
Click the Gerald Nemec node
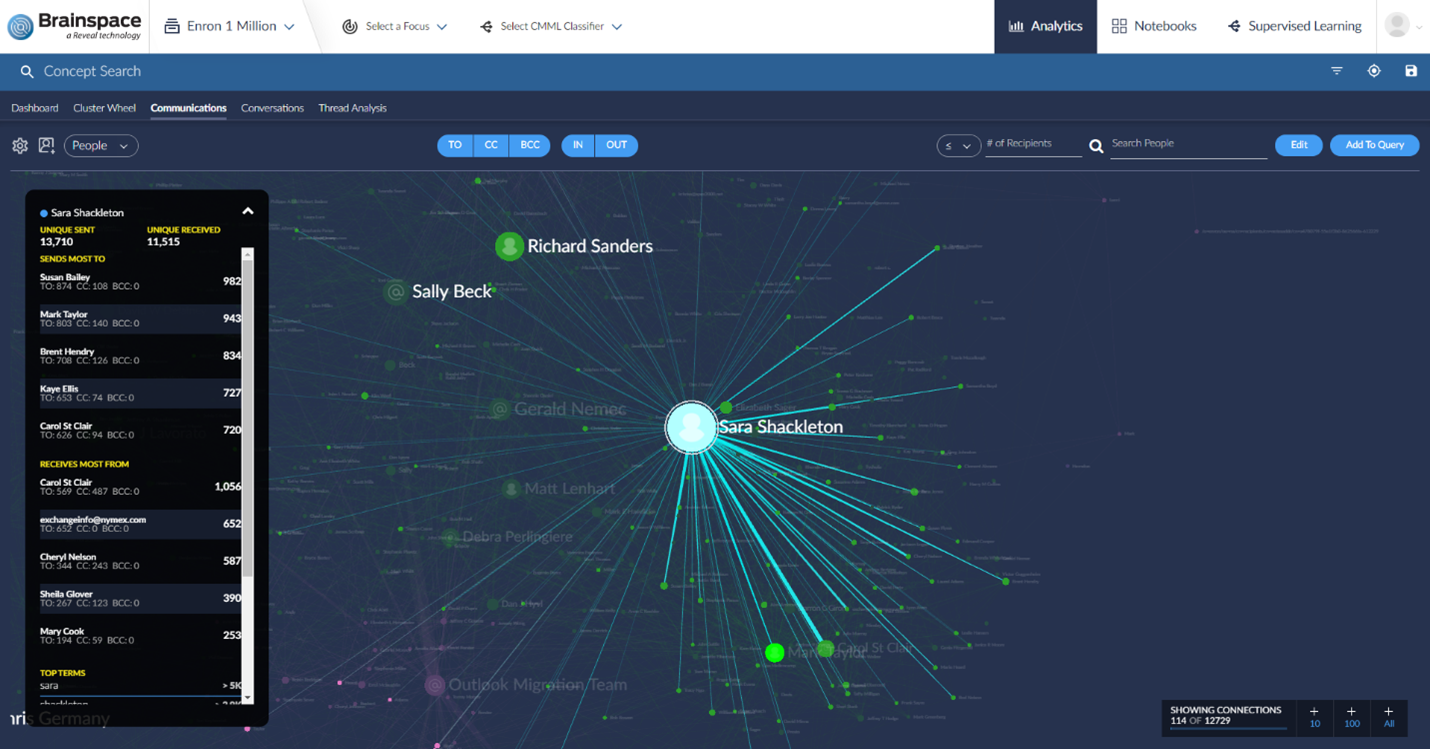[500, 409]
